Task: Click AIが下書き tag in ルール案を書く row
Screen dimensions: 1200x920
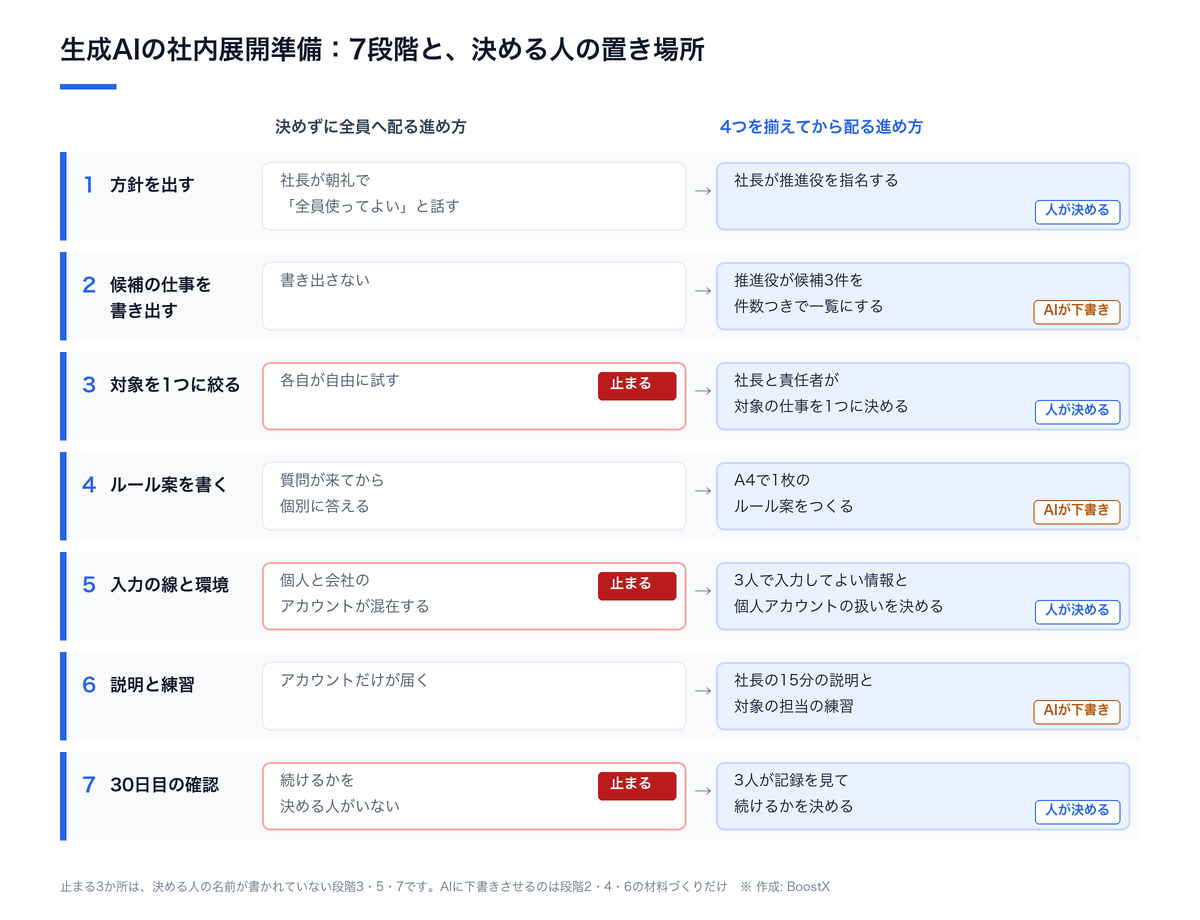Action: coord(1077,511)
